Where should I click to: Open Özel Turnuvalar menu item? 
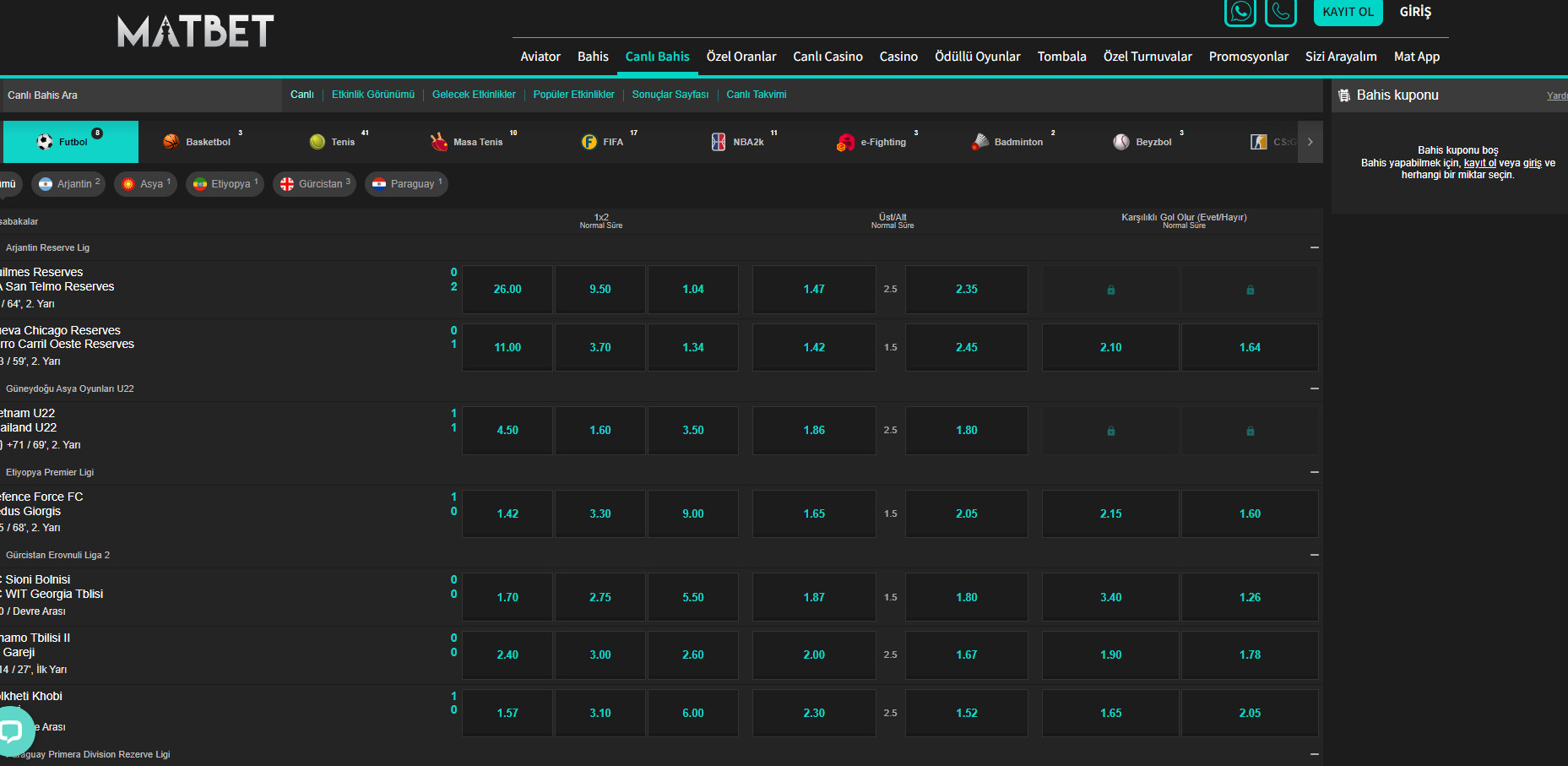pyautogui.click(x=1148, y=57)
